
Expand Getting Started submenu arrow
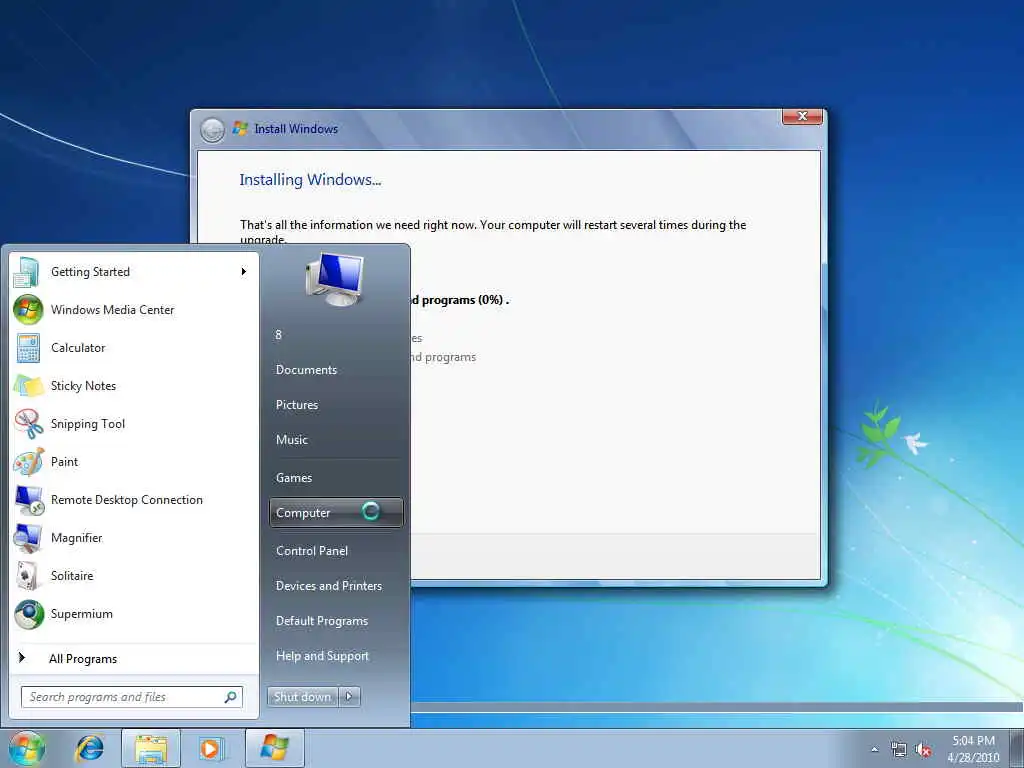tap(244, 272)
